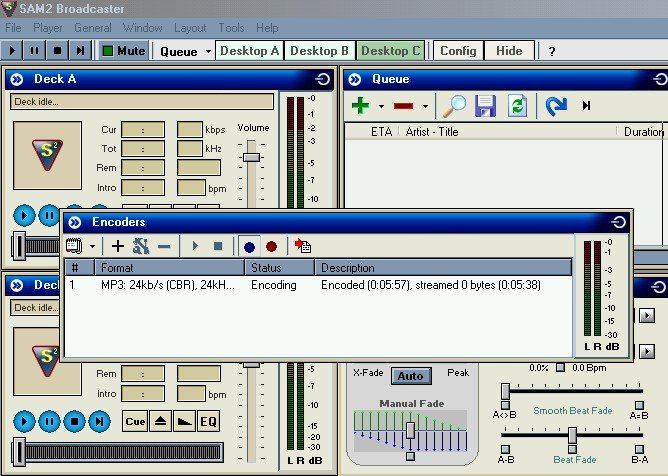Screen dimensions: 668x476
Task: Toggle the blue circle encoder button
Action: (249, 247)
